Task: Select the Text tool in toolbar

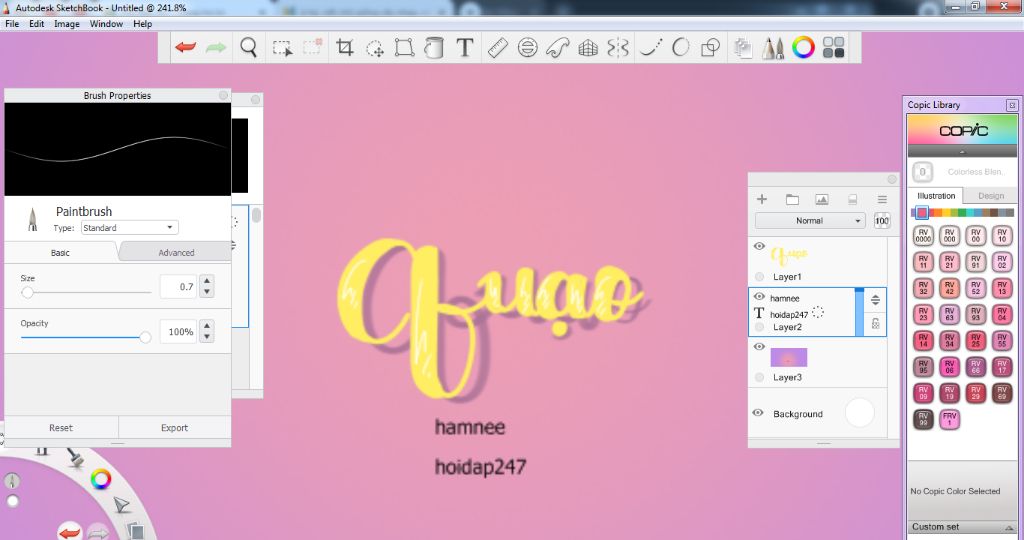Action: [x=464, y=48]
